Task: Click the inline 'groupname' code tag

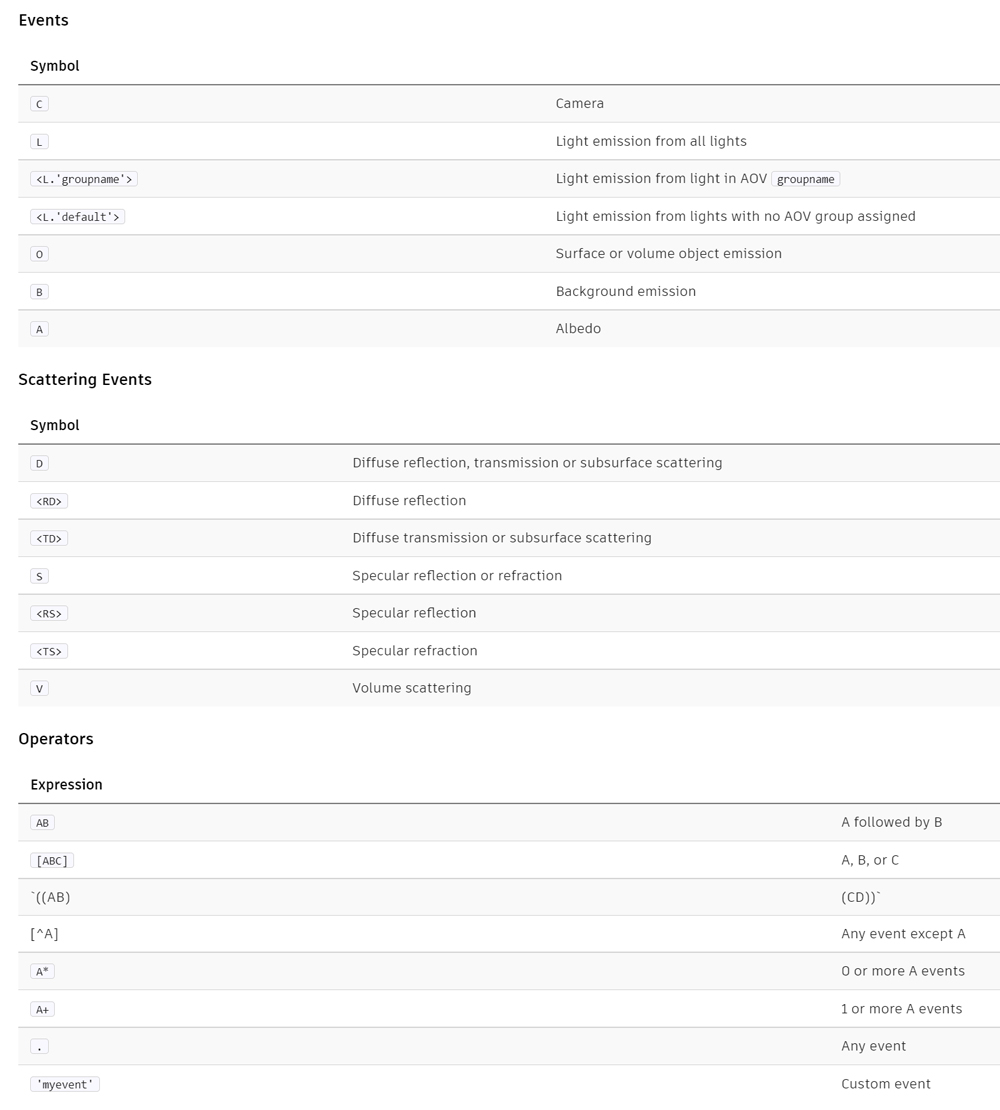Action: [805, 179]
